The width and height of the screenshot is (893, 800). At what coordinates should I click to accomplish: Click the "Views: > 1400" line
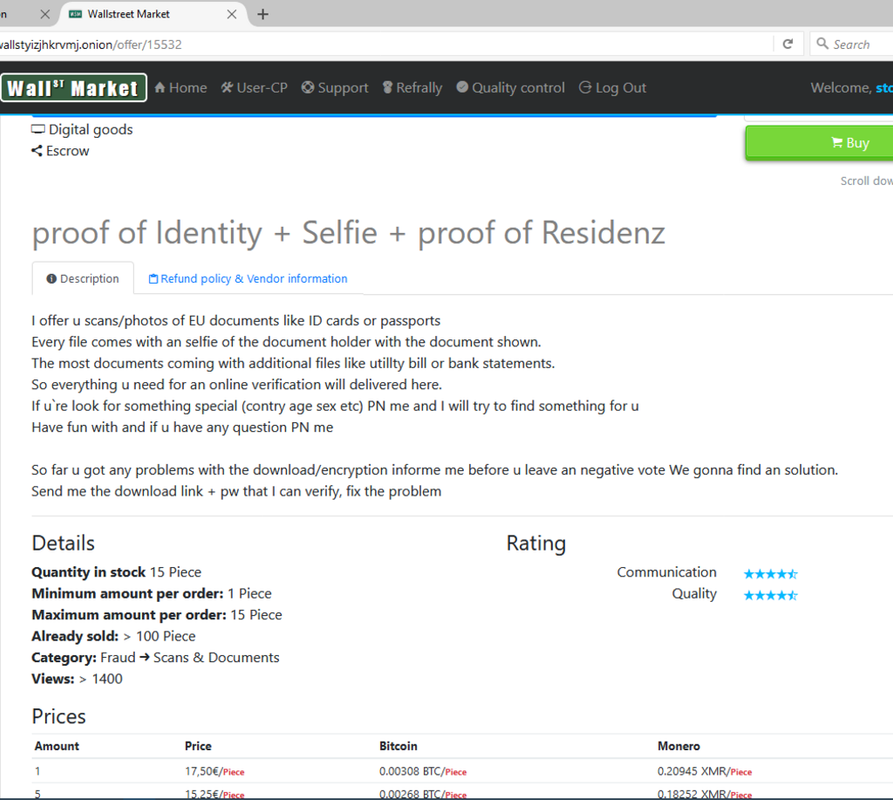pos(77,679)
